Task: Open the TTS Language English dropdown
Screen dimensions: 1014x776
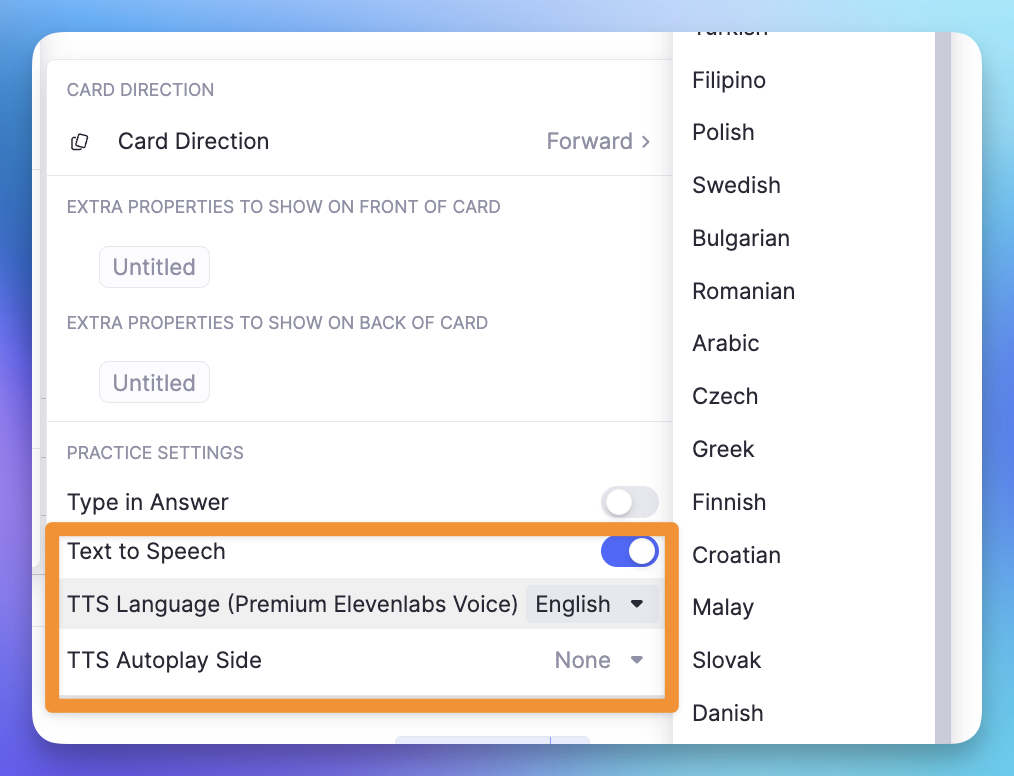Action: pyautogui.click(x=591, y=604)
